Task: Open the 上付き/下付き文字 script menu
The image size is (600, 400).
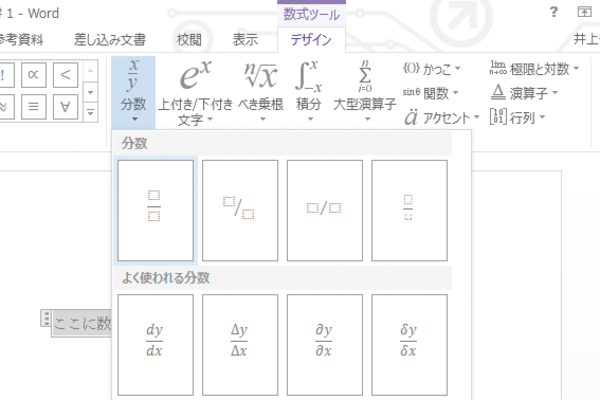Action: 195,93
